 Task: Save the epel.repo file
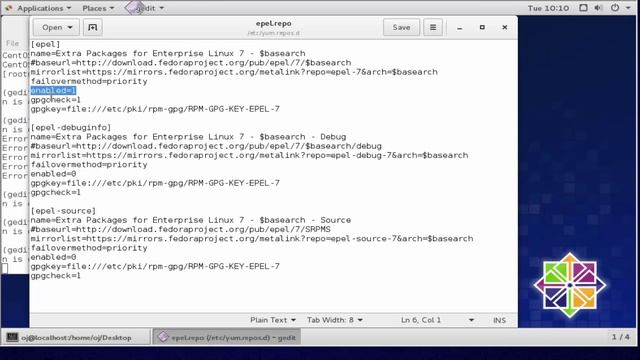click(x=401, y=27)
